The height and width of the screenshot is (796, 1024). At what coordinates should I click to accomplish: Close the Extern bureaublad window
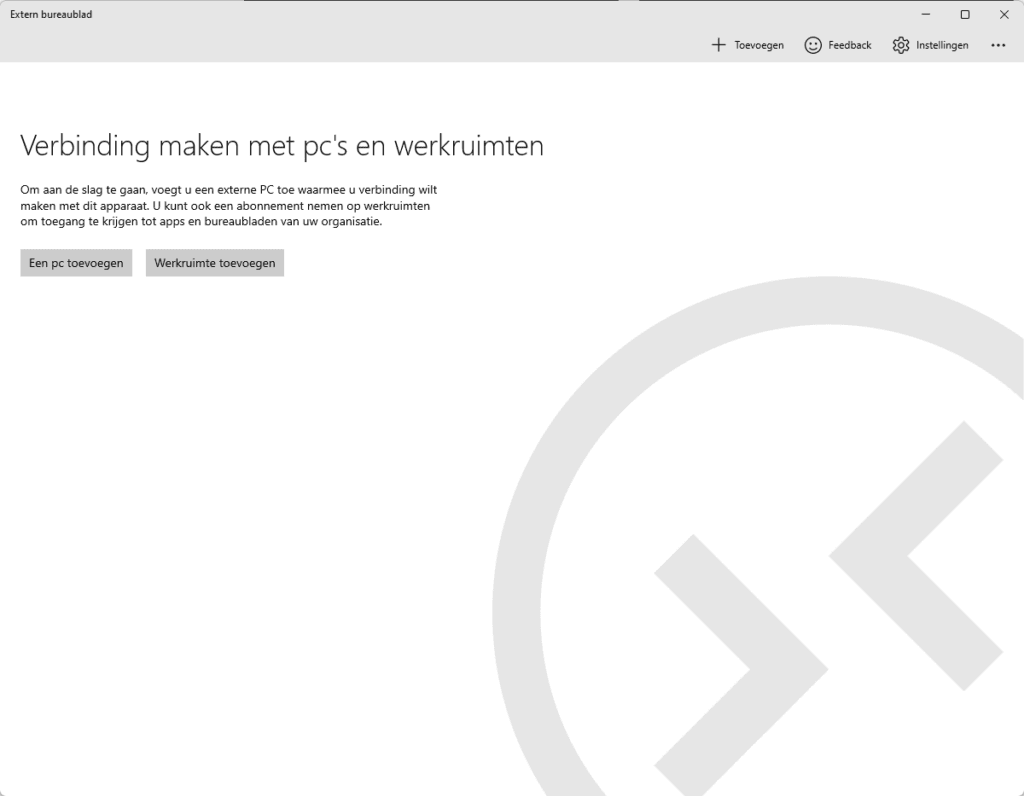point(1004,14)
